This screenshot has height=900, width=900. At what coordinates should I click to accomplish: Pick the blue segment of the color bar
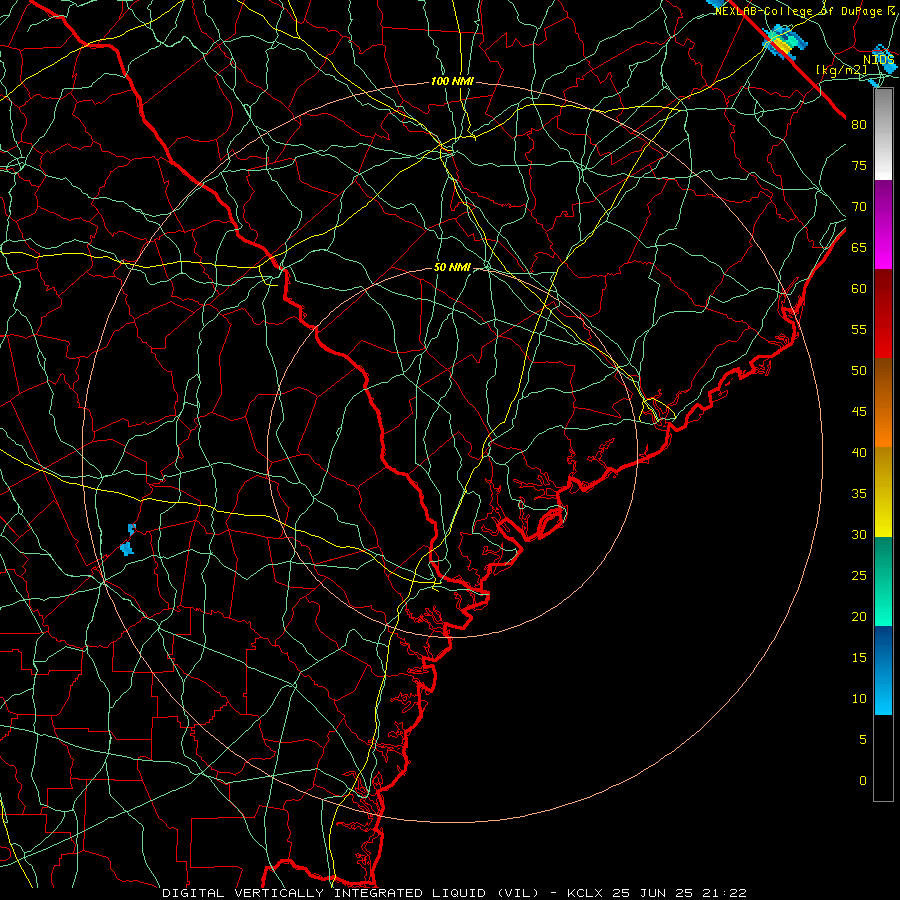883,670
